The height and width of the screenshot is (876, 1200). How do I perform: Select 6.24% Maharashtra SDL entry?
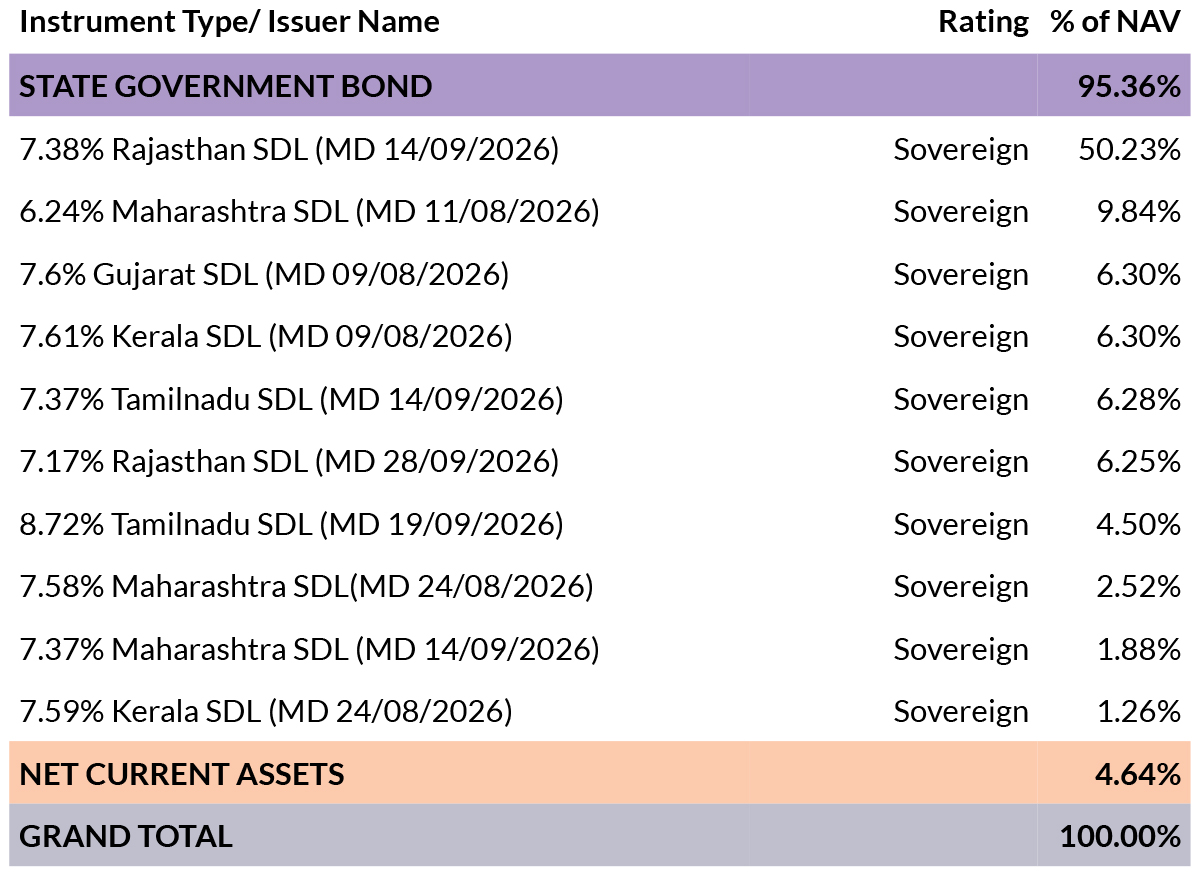309,212
